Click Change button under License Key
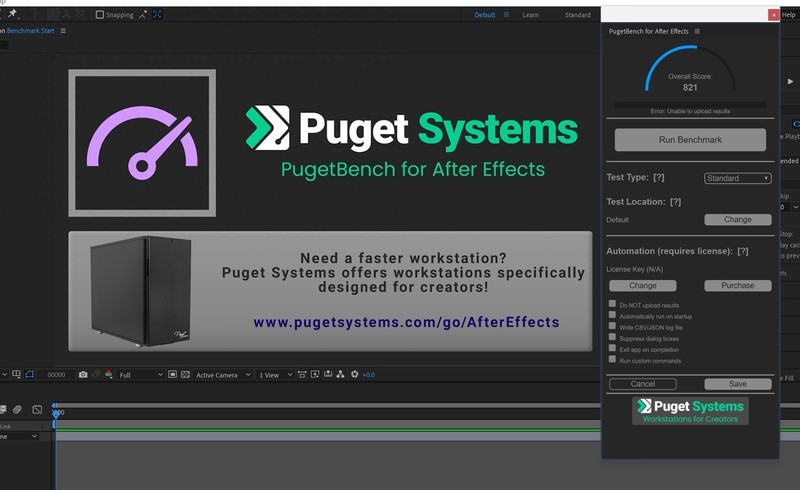Image resolution: width=800 pixels, height=490 pixels. click(643, 285)
